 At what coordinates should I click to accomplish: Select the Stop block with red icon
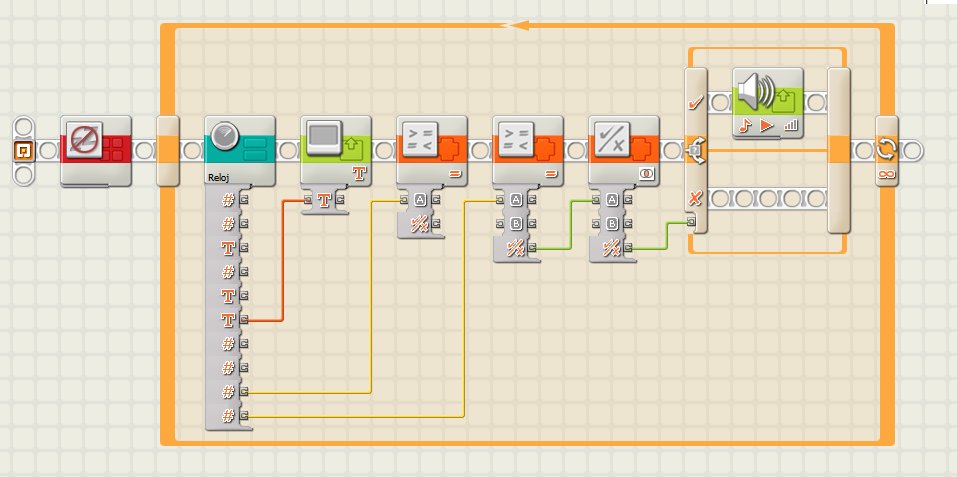coord(96,151)
